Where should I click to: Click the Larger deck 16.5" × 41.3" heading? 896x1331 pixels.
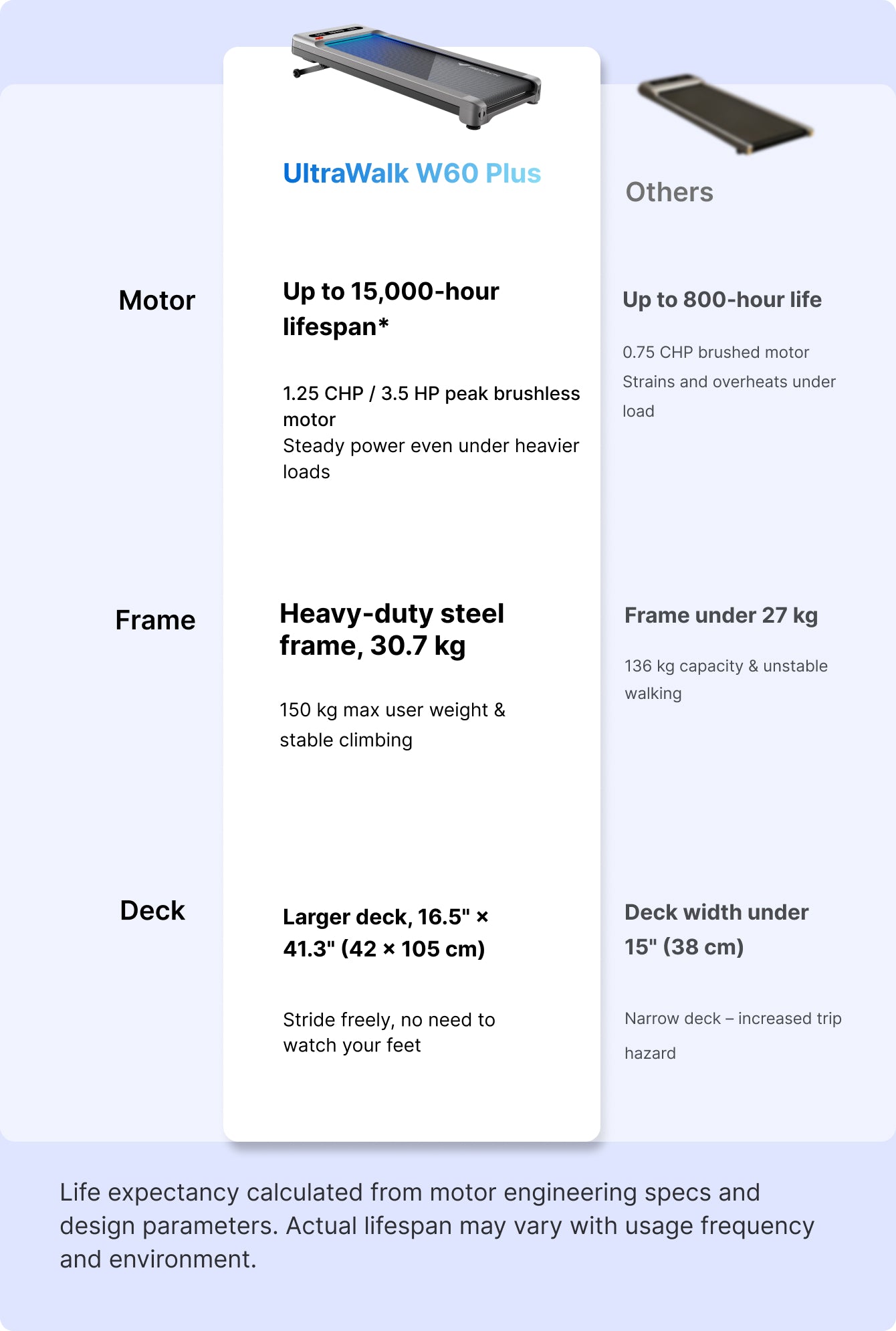(386, 932)
